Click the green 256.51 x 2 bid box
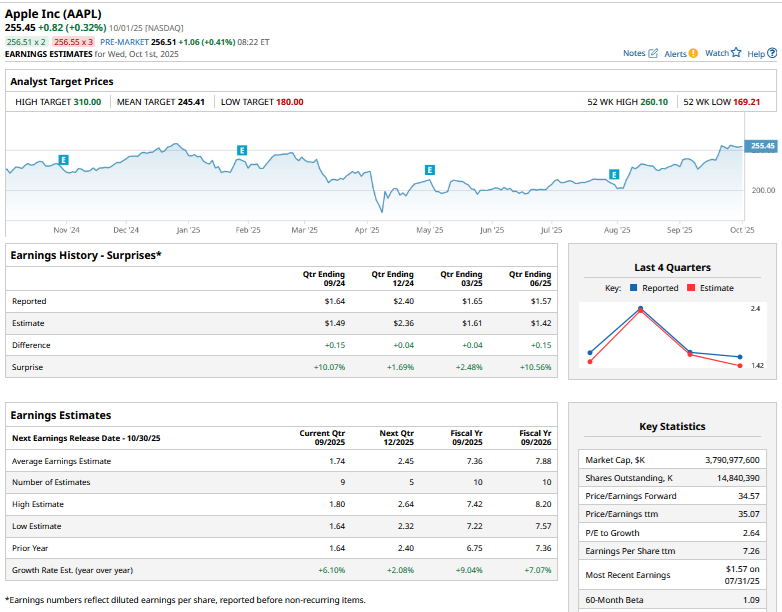Screen dimensions: 782x612 [x=26, y=42]
